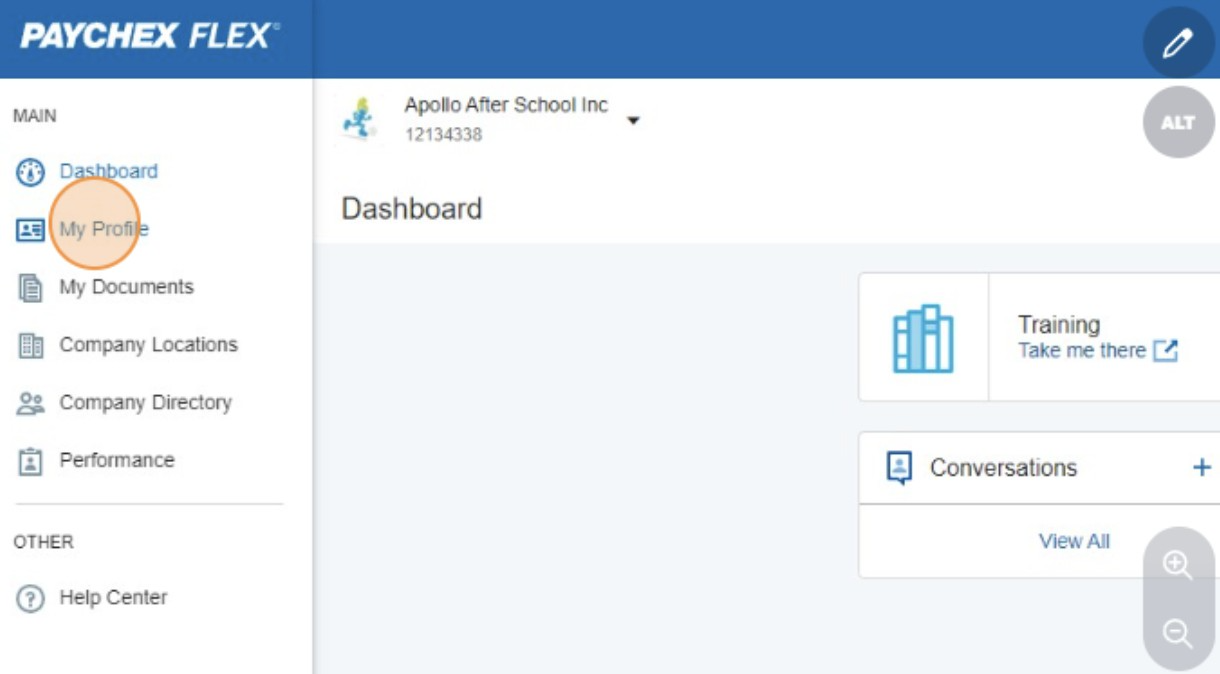
Task: Click the Training card title
Action: pyautogui.click(x=1059, y=325)
